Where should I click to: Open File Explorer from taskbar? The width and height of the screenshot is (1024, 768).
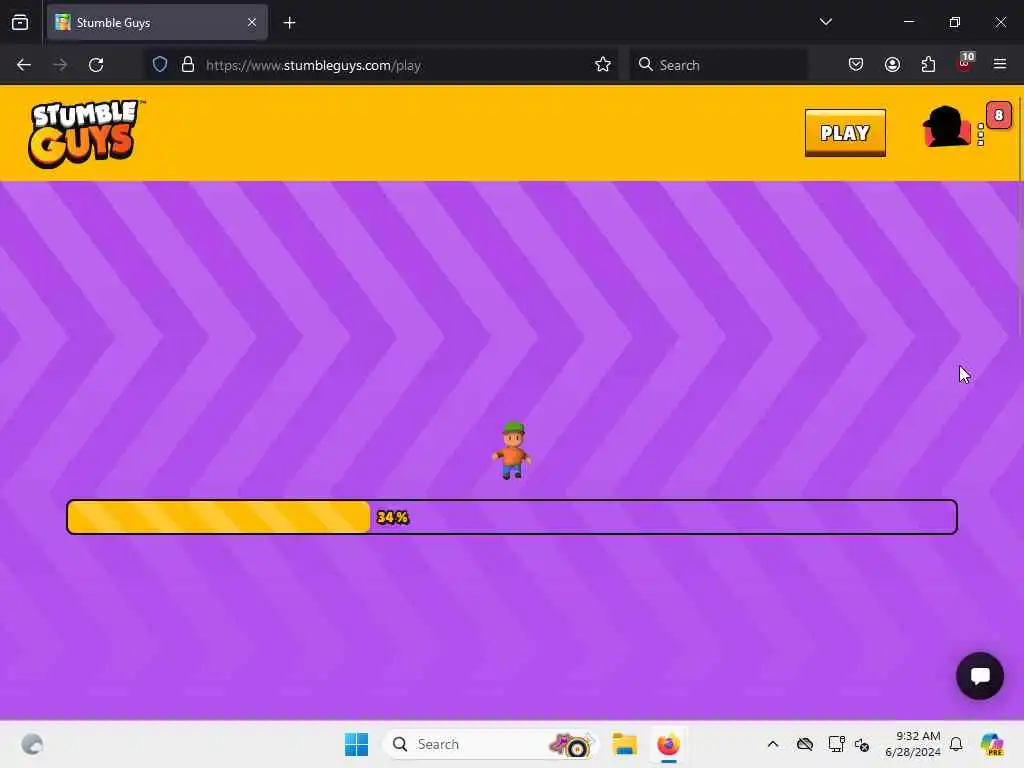[624, 744]
